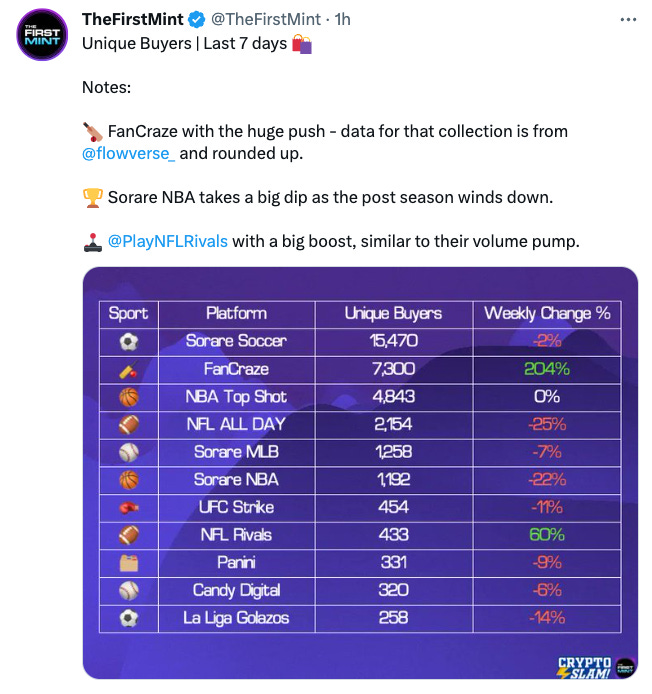Viewport: 652px width, 694px height.
Task: Open the tweet more options menu
Action: 628,19
